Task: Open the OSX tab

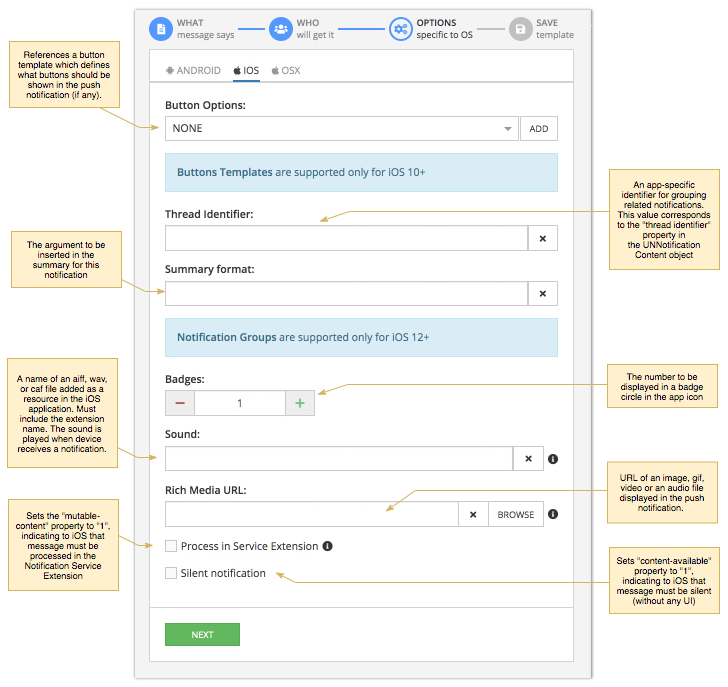Action: (286, 71)
